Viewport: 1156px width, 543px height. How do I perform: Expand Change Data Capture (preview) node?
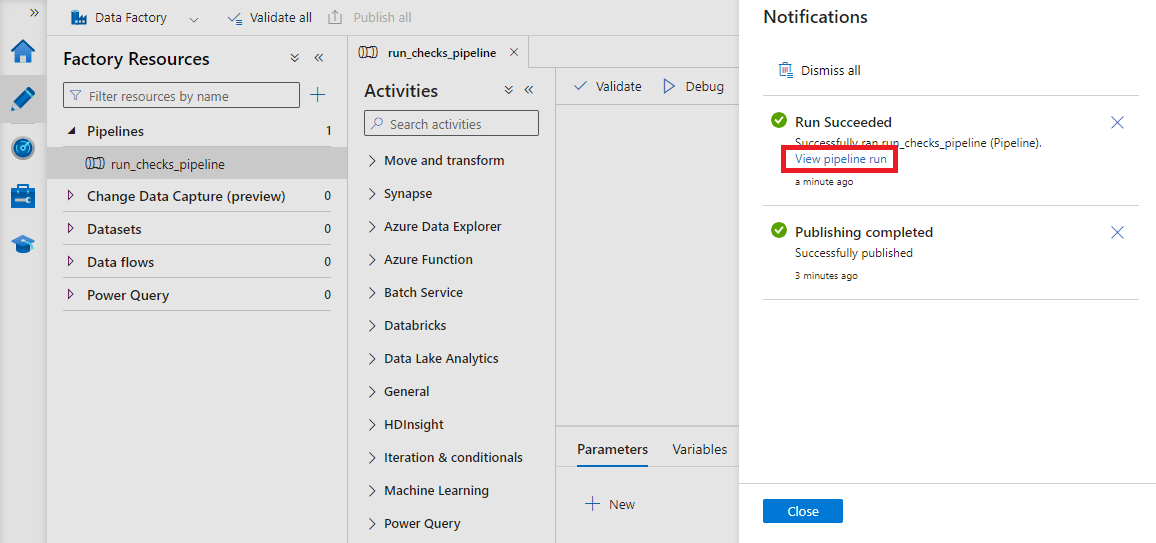(72, 196)
